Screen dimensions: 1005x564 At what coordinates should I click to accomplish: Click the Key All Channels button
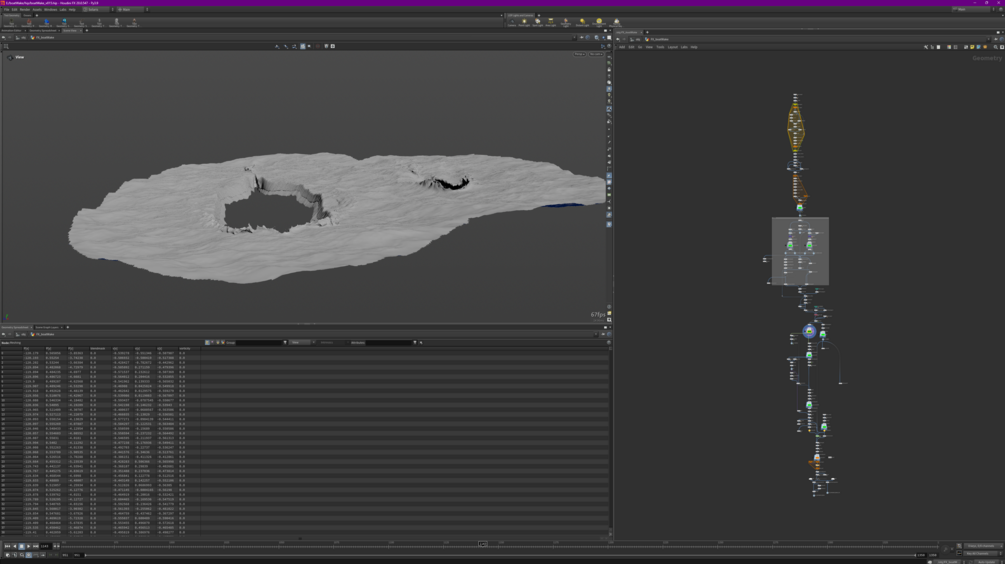pos(980,554)
